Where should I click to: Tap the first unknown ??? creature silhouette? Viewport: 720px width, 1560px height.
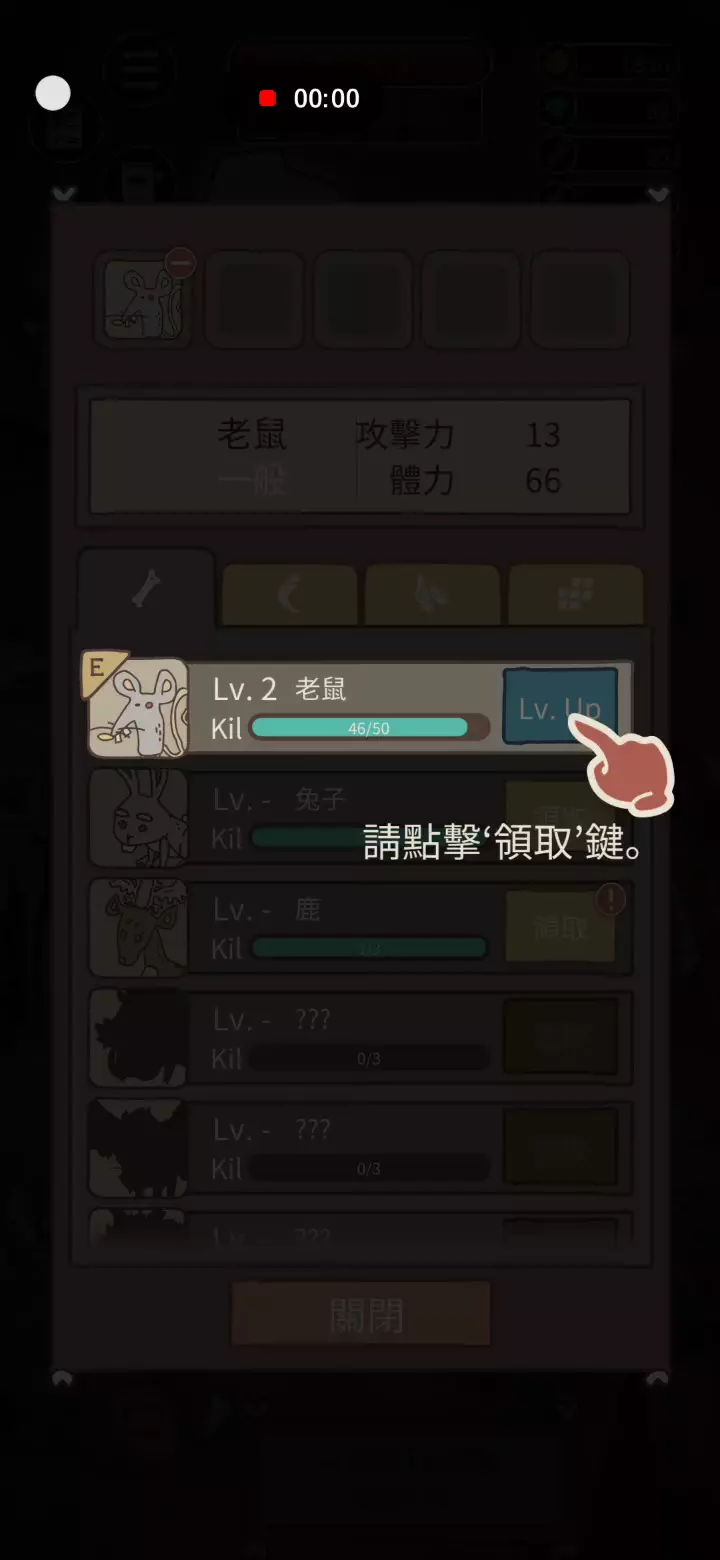[x=138, y=1037]
